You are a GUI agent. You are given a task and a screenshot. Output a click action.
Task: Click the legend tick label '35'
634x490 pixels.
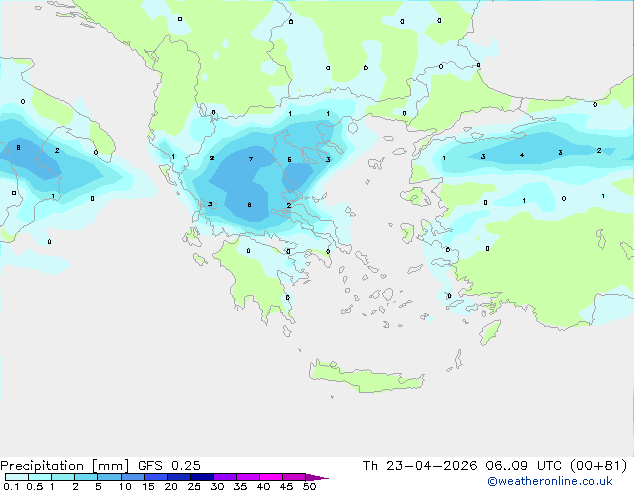[240, 486]
